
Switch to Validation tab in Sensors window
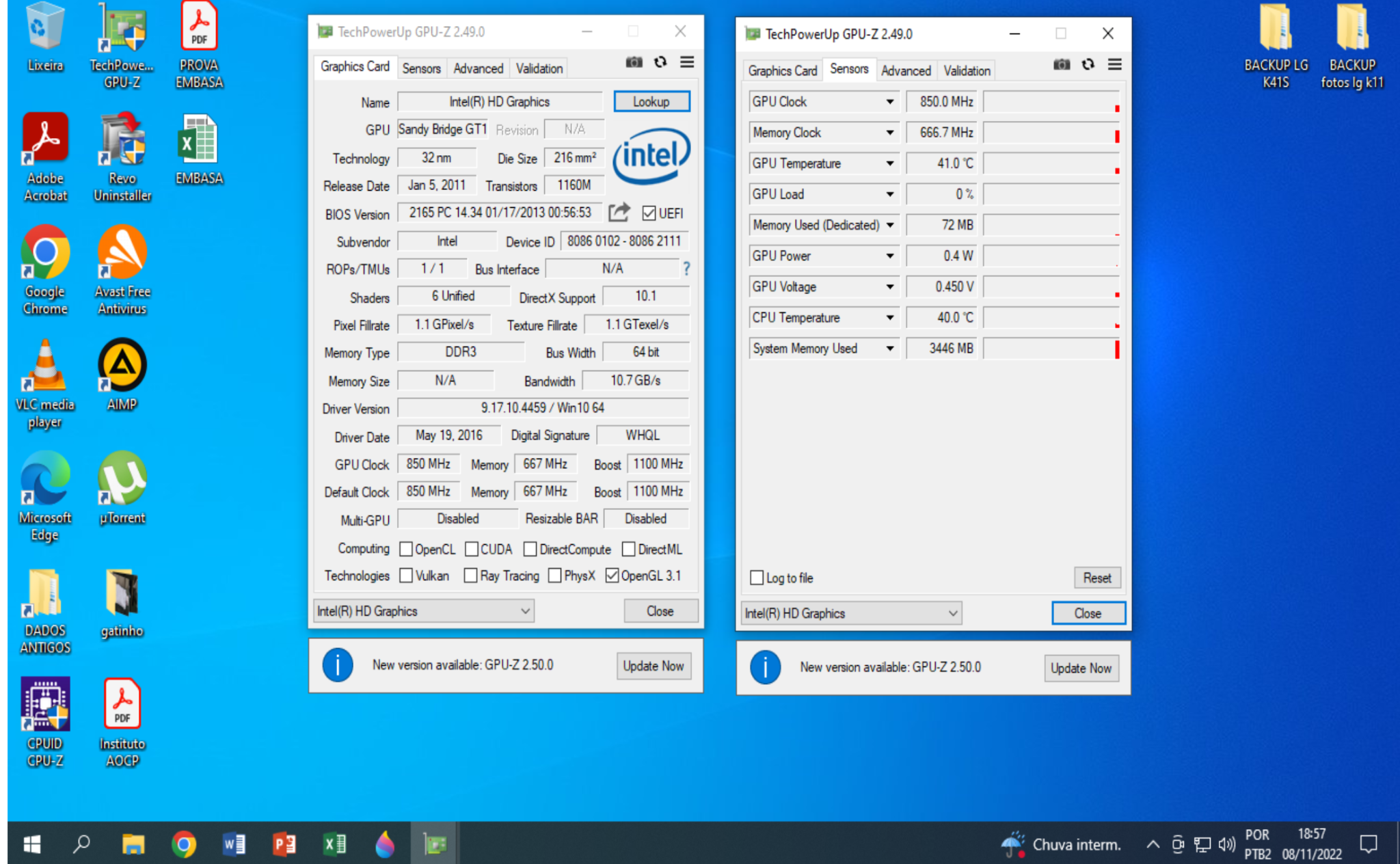[x=967, y=70]
